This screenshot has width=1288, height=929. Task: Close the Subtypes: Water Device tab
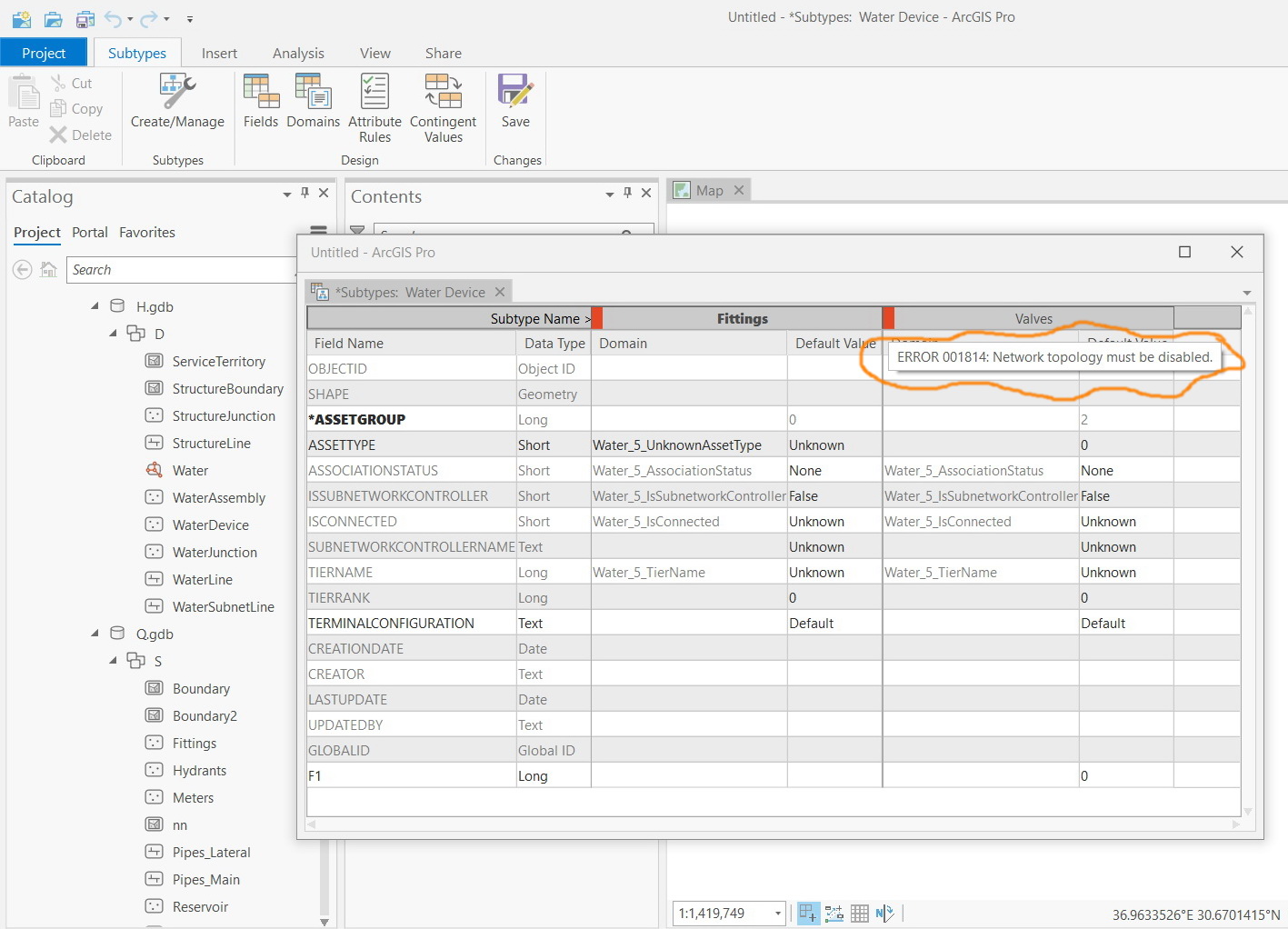(500, 292)
